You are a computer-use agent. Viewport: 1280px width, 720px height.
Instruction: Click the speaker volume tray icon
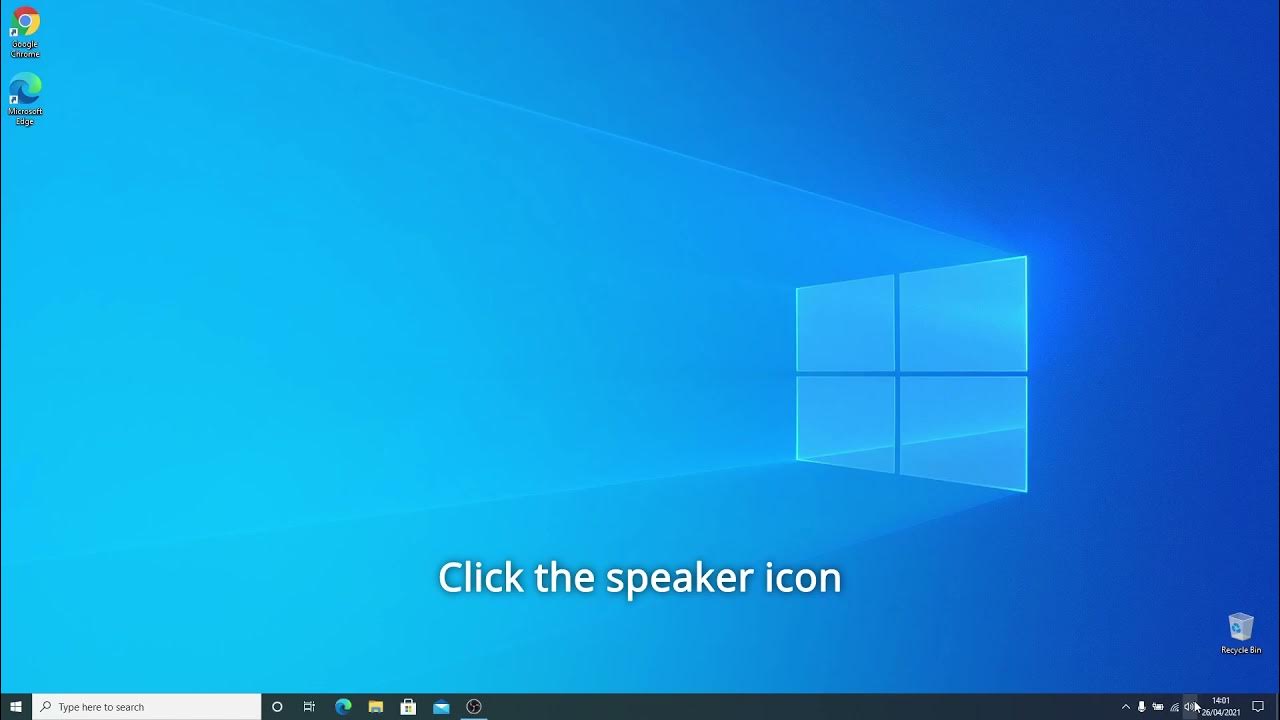[x=1190, y=707]
